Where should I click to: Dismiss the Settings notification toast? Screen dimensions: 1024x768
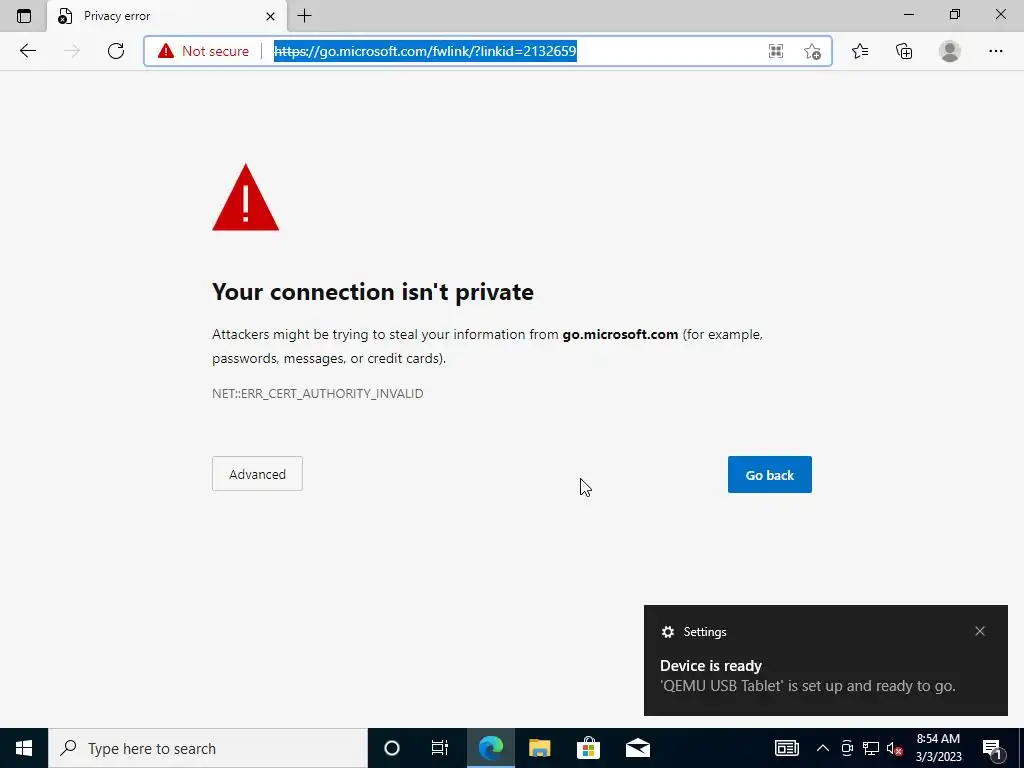[980, 631]
